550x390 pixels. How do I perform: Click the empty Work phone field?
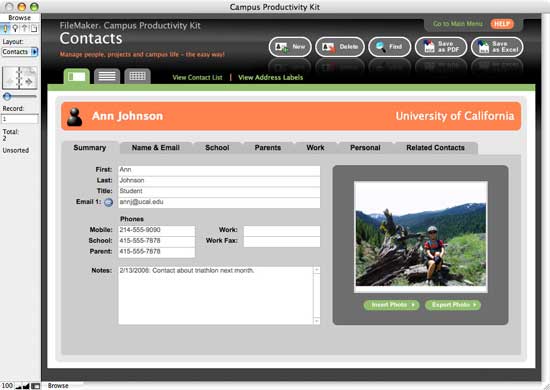pyautogui.click(x=282, y=230)
